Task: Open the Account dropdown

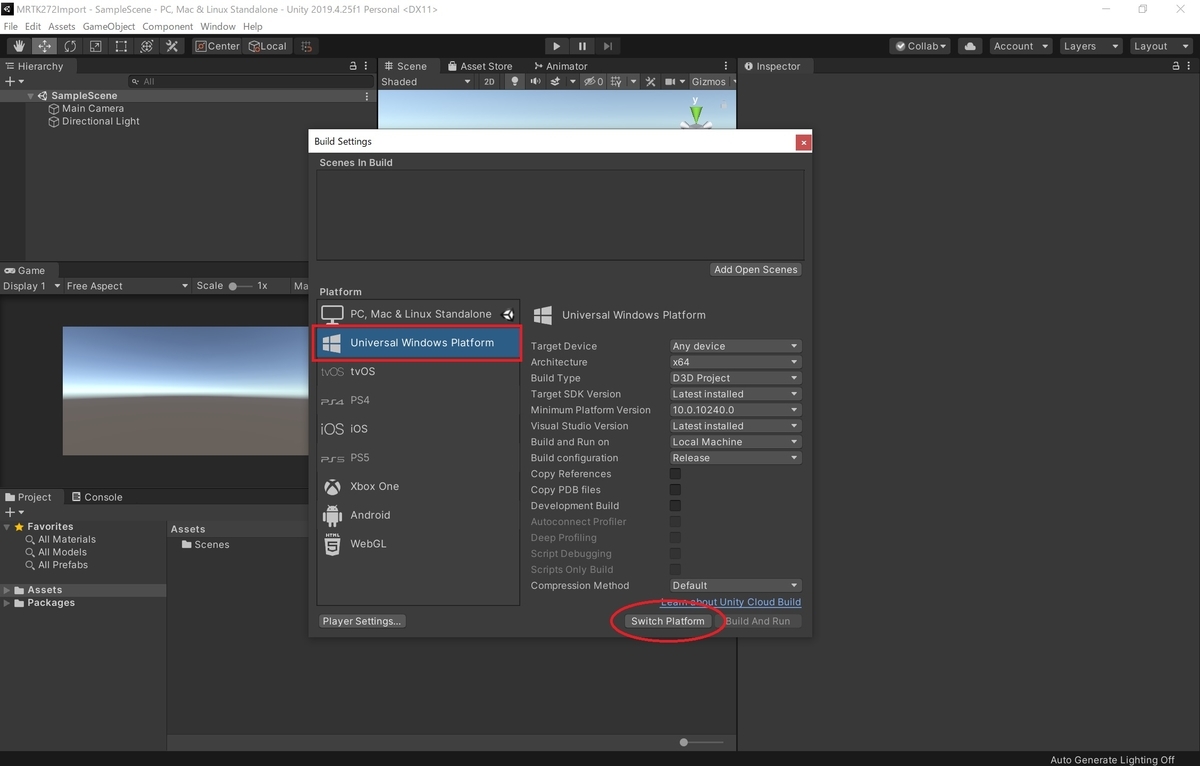Action: coord(1020,46)
